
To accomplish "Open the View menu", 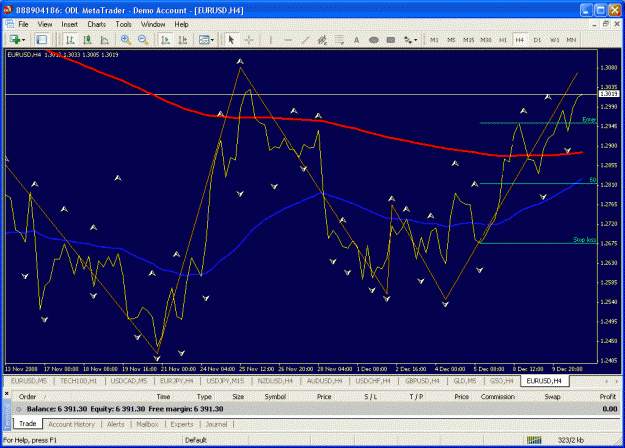I will (45, 24).
